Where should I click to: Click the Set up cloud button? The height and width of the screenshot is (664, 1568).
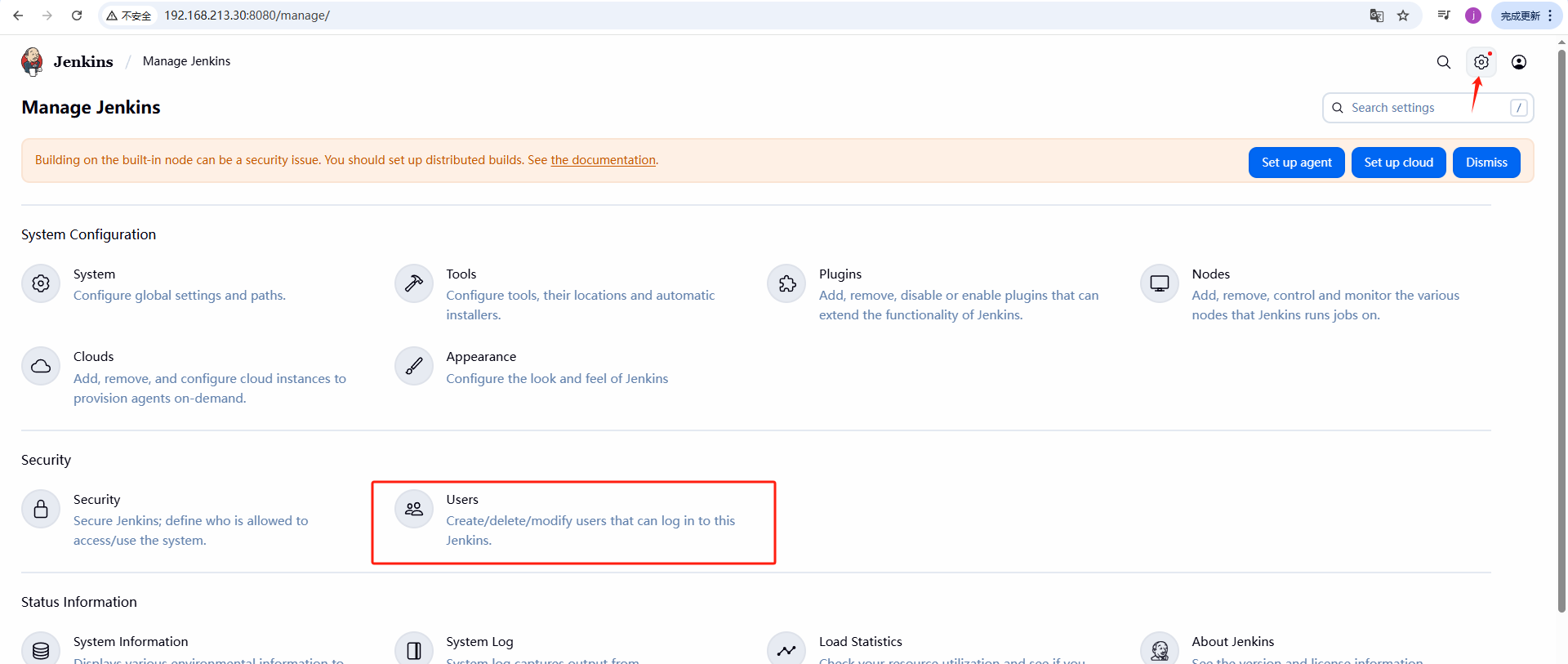(1398, 163)
